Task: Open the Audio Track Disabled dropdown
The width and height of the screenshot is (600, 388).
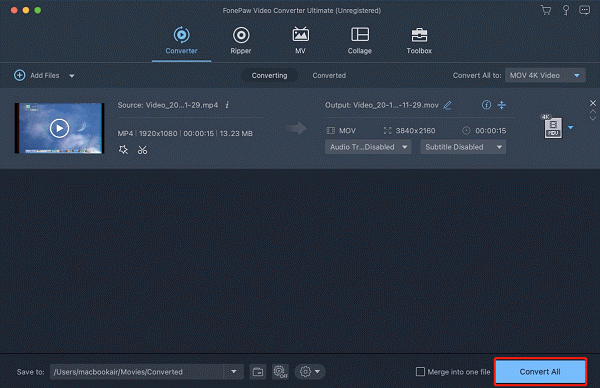Action: 368,147
